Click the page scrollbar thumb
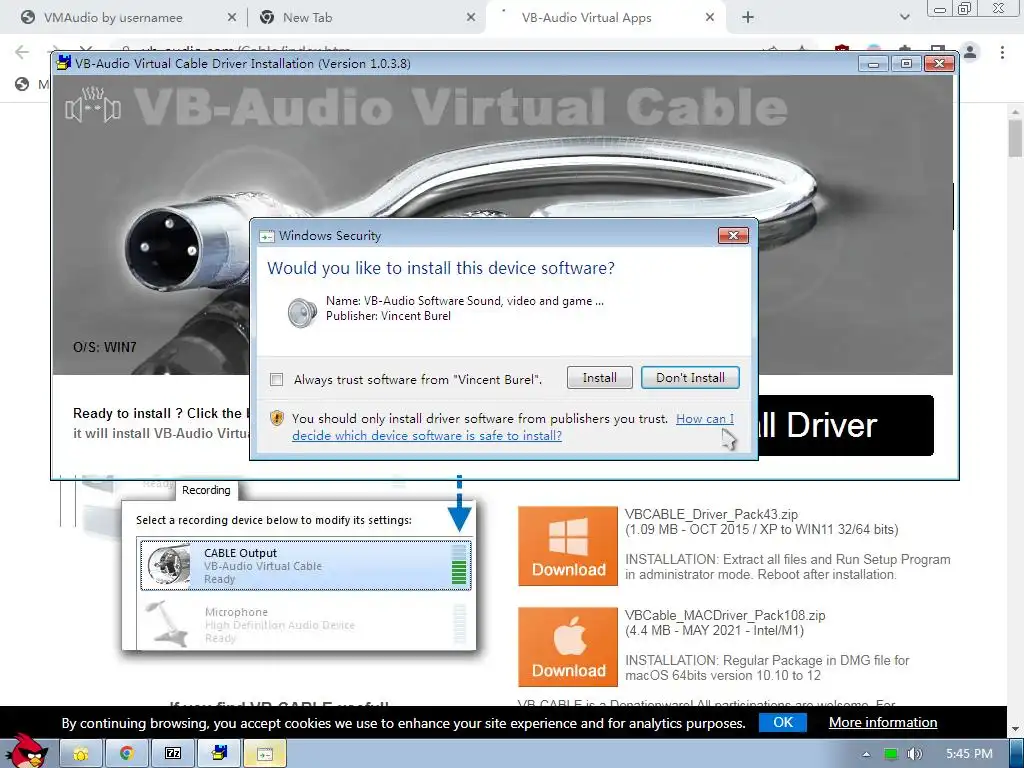 (1015, 138)
